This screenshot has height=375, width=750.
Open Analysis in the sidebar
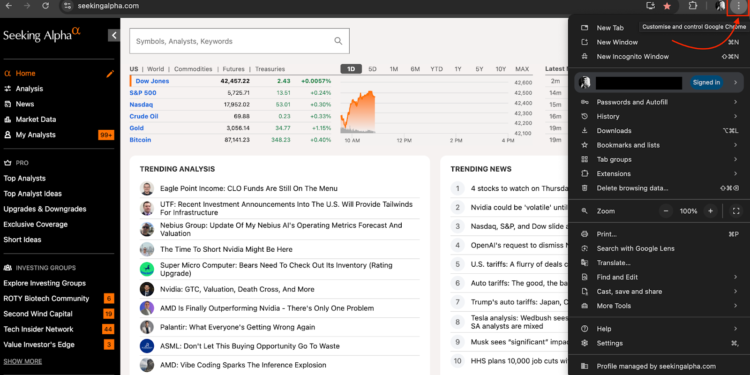[29, 89]
